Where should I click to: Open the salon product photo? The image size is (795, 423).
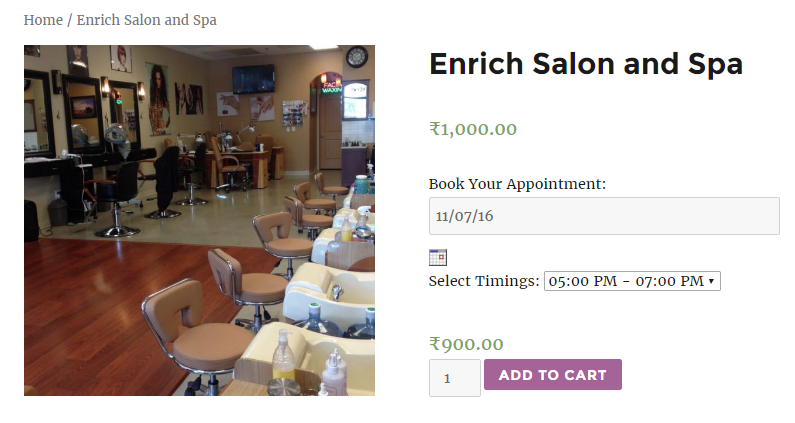pyautogui.click(x=199, y=220)
